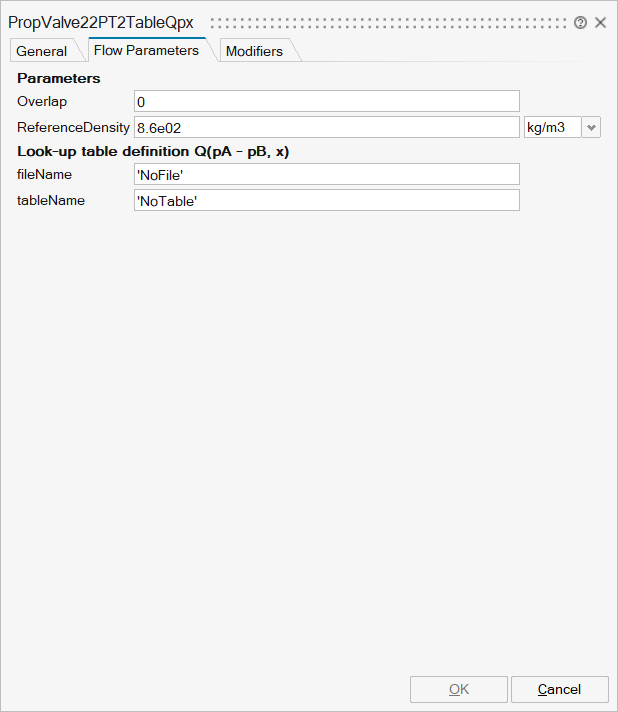Focus the ReferenceDensity value field
Screen dimensions: 618x712
pos(326,127)
